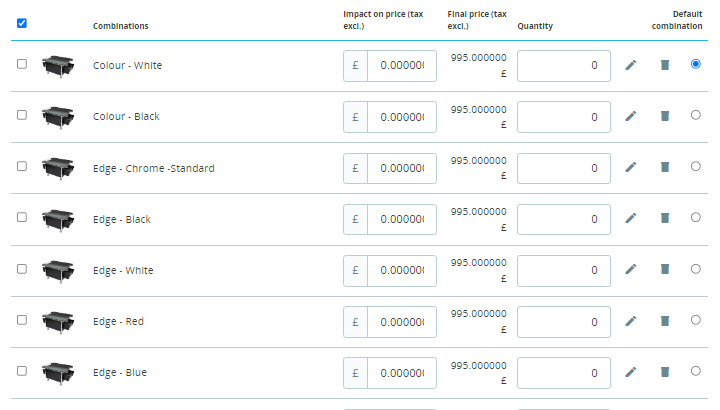The image size is (720, 410).
Task: Click the Colour - White product thumbnail
Action: 59,66
